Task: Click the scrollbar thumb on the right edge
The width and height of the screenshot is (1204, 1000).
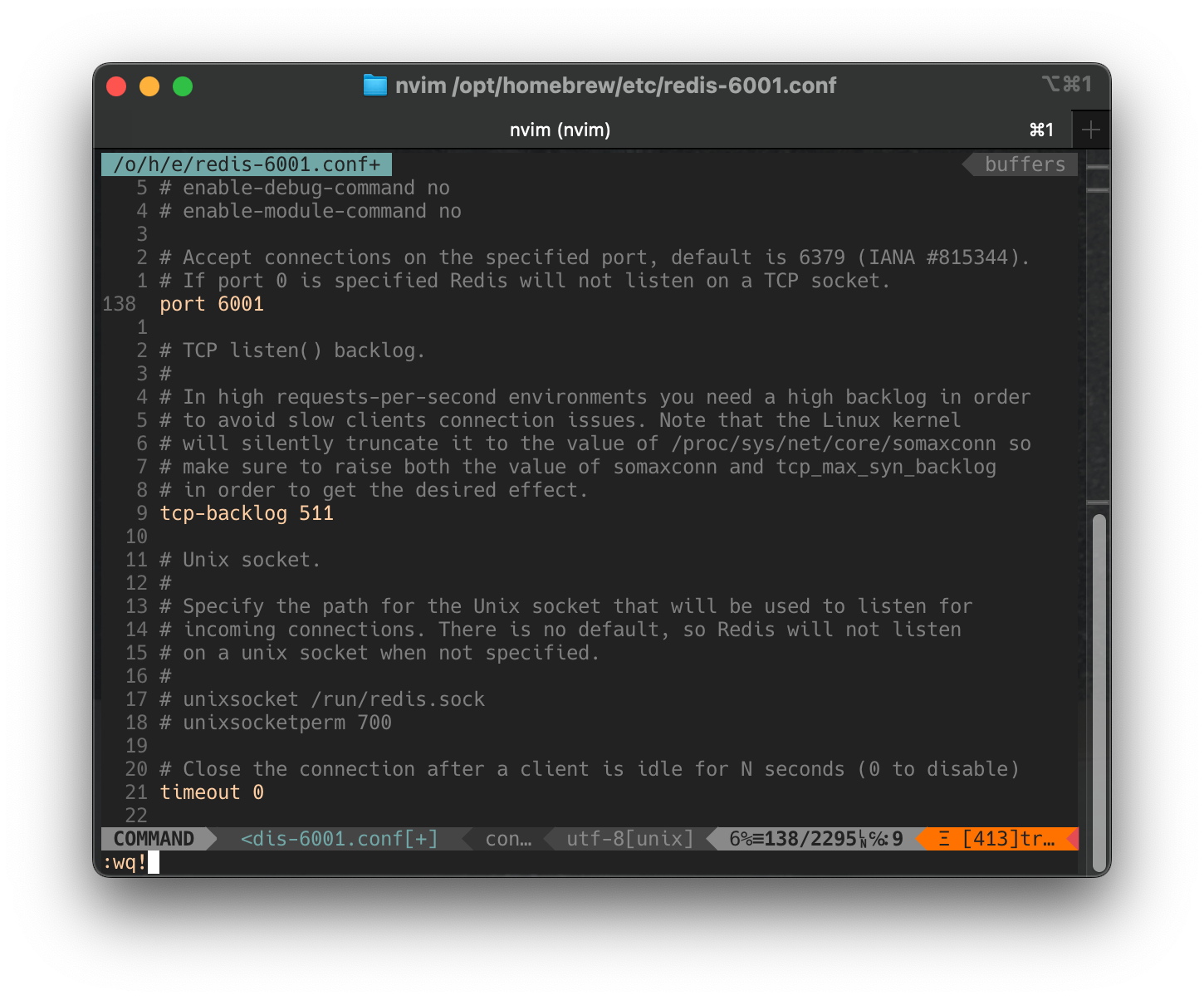Action: [x=1100, y=689]
